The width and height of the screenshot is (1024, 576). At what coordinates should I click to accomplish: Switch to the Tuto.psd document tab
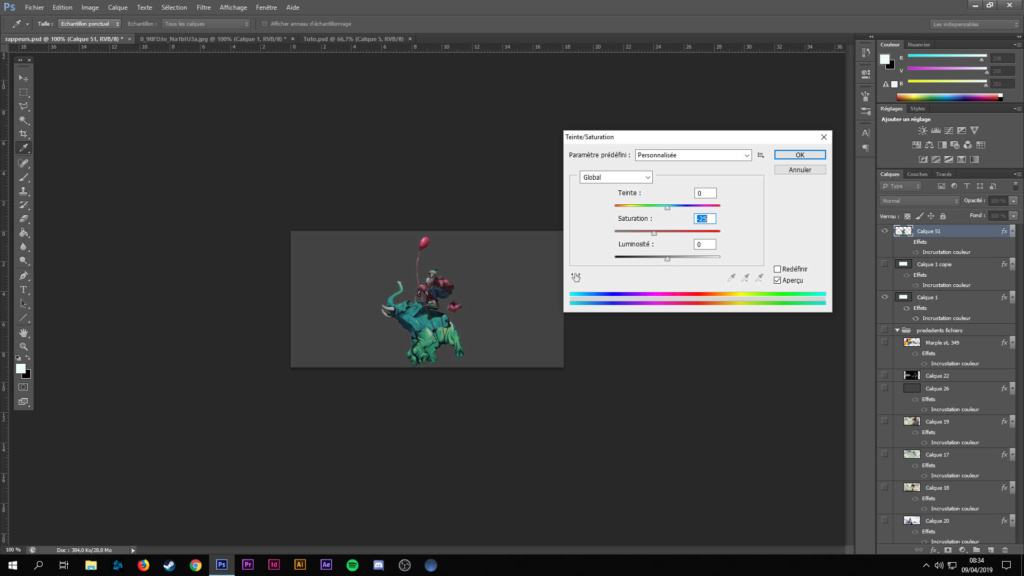(353, 39)
